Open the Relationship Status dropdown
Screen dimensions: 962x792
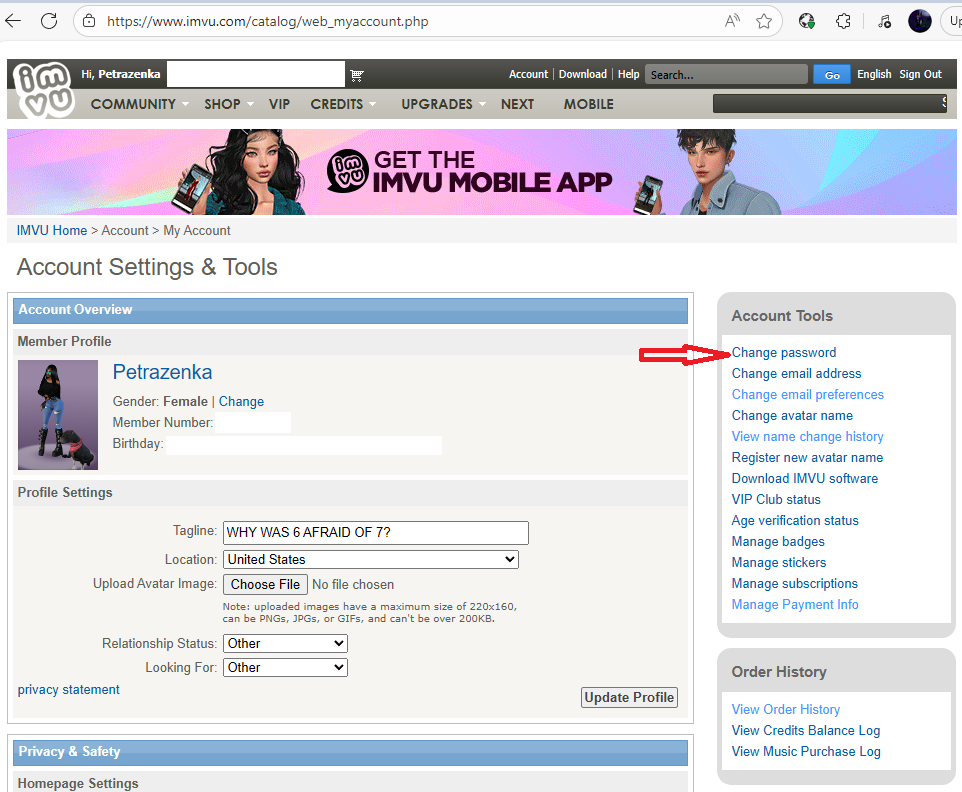[x=285, y=644]
